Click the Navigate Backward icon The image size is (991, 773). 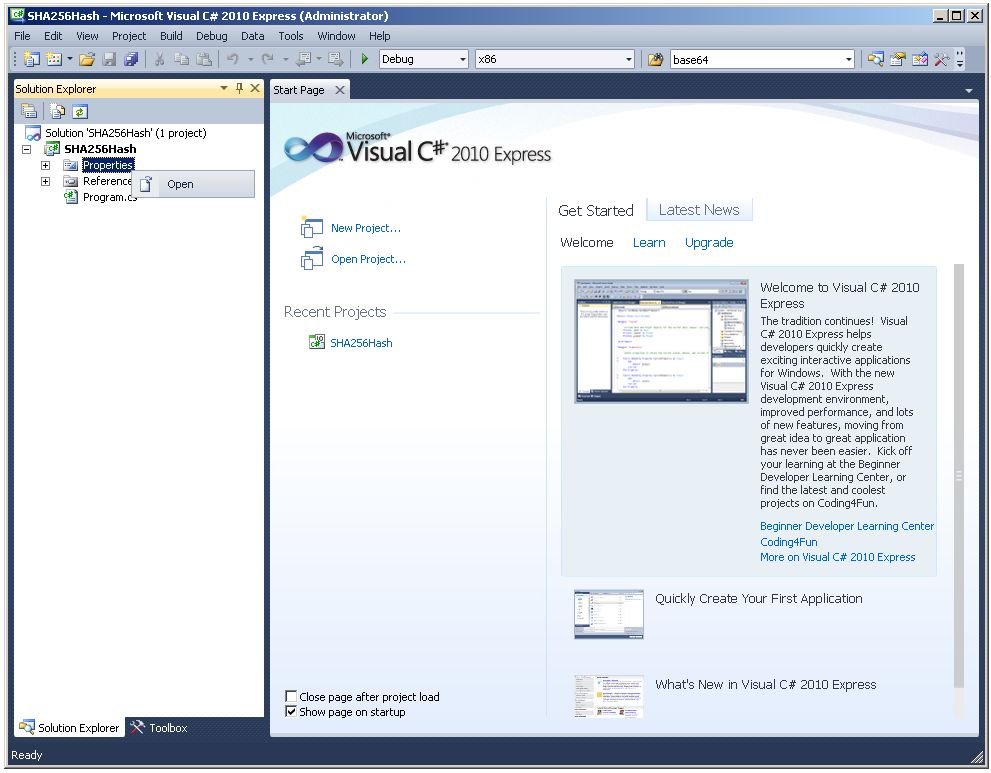pyautogui.click(x=304, y=59)
